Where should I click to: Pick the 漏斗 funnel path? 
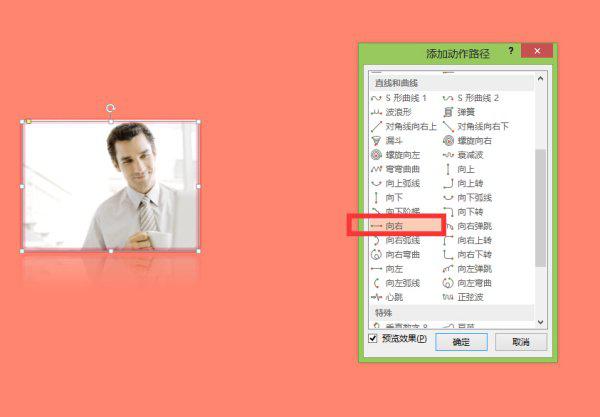point(392,141)
